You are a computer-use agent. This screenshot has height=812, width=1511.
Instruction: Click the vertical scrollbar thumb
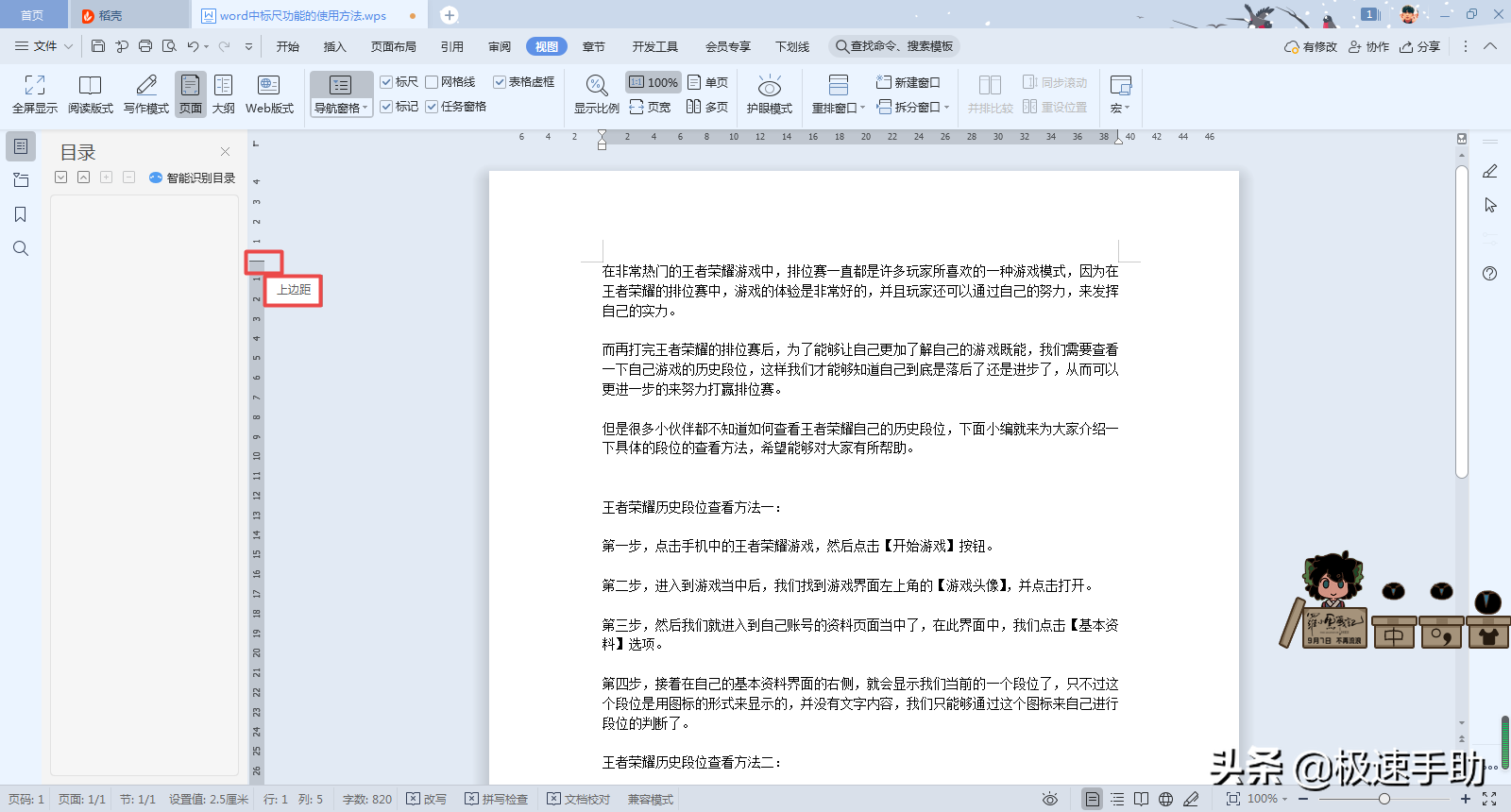coord(1462,322)
